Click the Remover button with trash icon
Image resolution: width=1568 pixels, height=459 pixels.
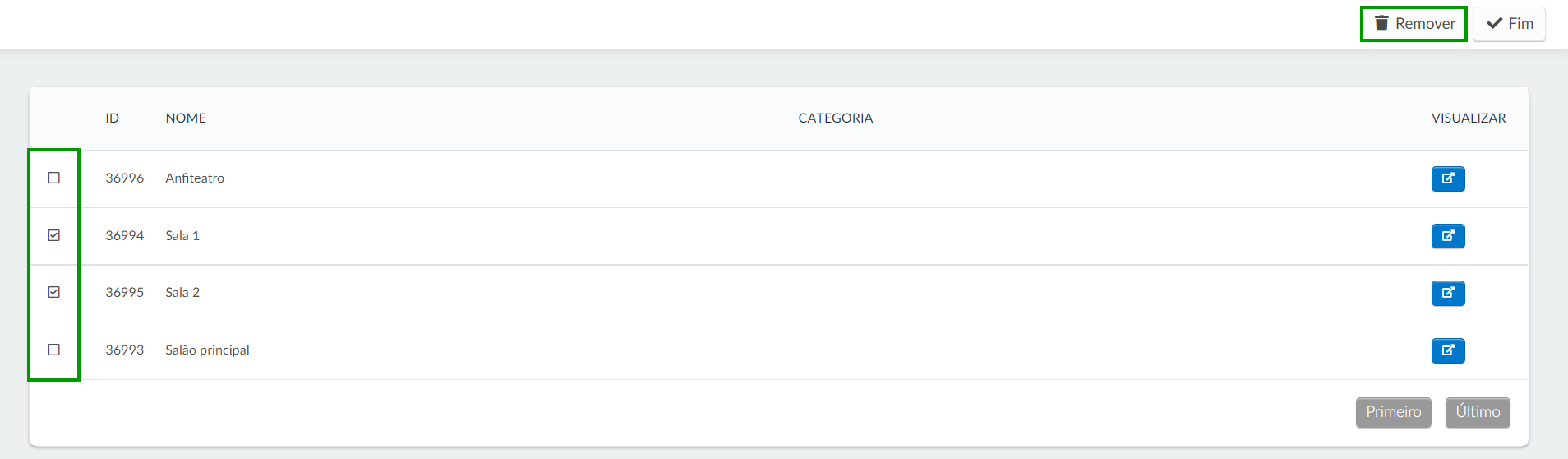tap(1414, 24)
